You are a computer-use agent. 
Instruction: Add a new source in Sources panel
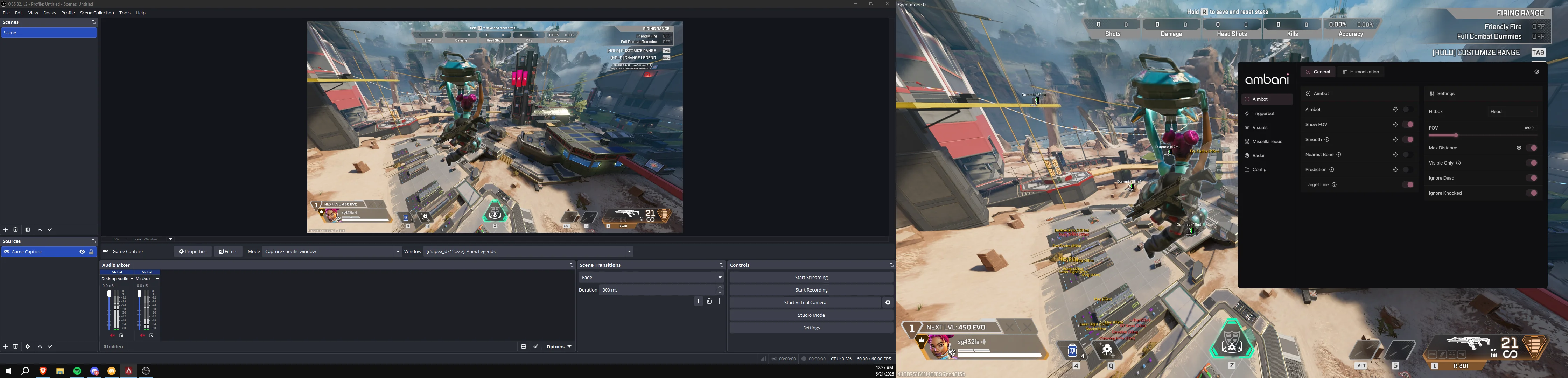pyautogui.click(x=6, y=346)
